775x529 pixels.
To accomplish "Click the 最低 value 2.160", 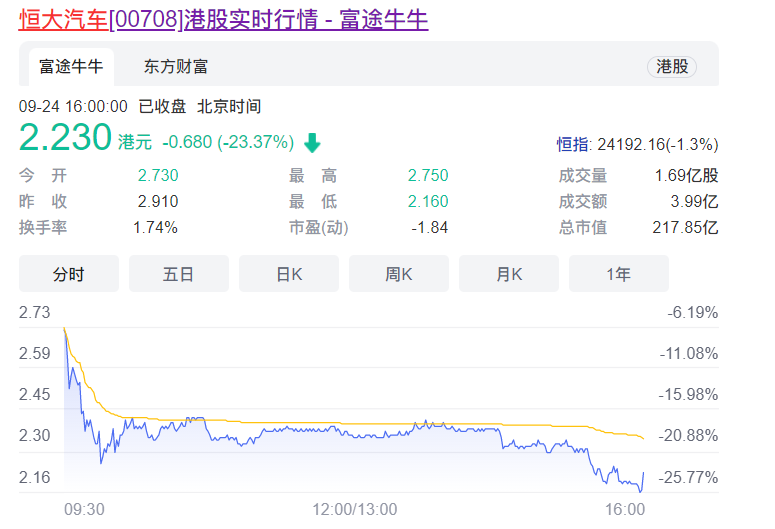I will click(428, 202).
